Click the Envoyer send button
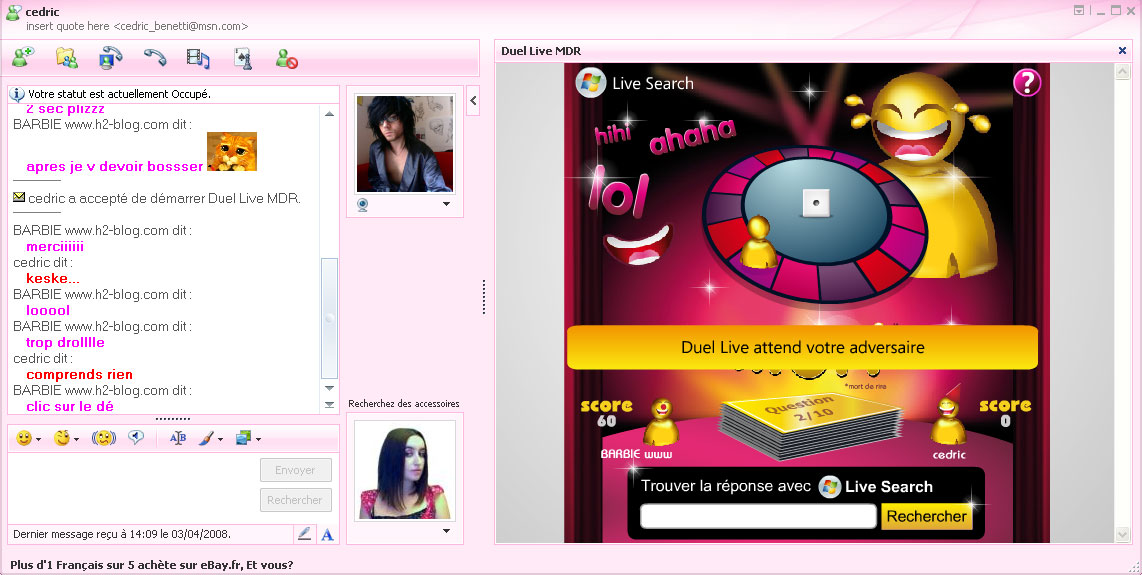 (295, 470)
